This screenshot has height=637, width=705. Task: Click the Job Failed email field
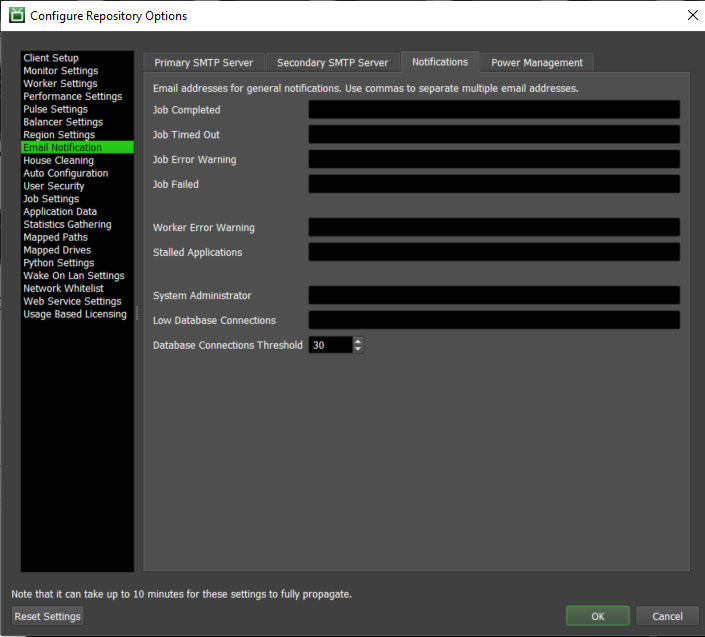click(x=493, y=184)
